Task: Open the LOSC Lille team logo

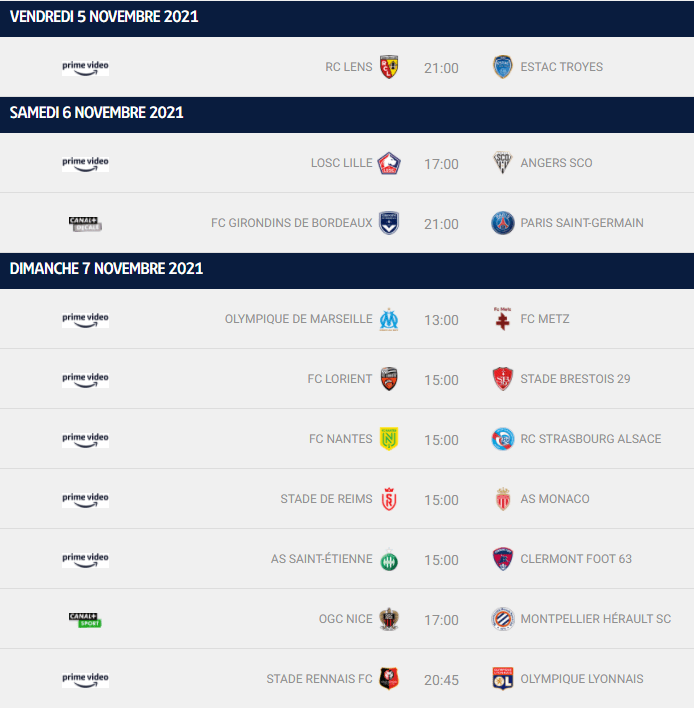Action: (x=389, y=163)
